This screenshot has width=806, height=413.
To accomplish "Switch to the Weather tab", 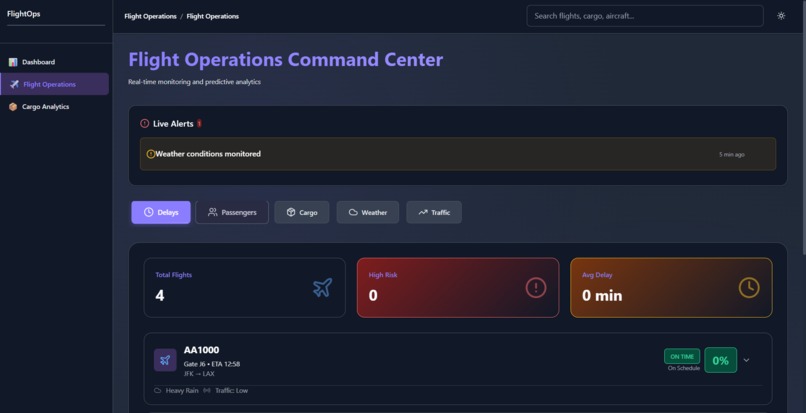I will pyautogui.click(x=368, y=212).
